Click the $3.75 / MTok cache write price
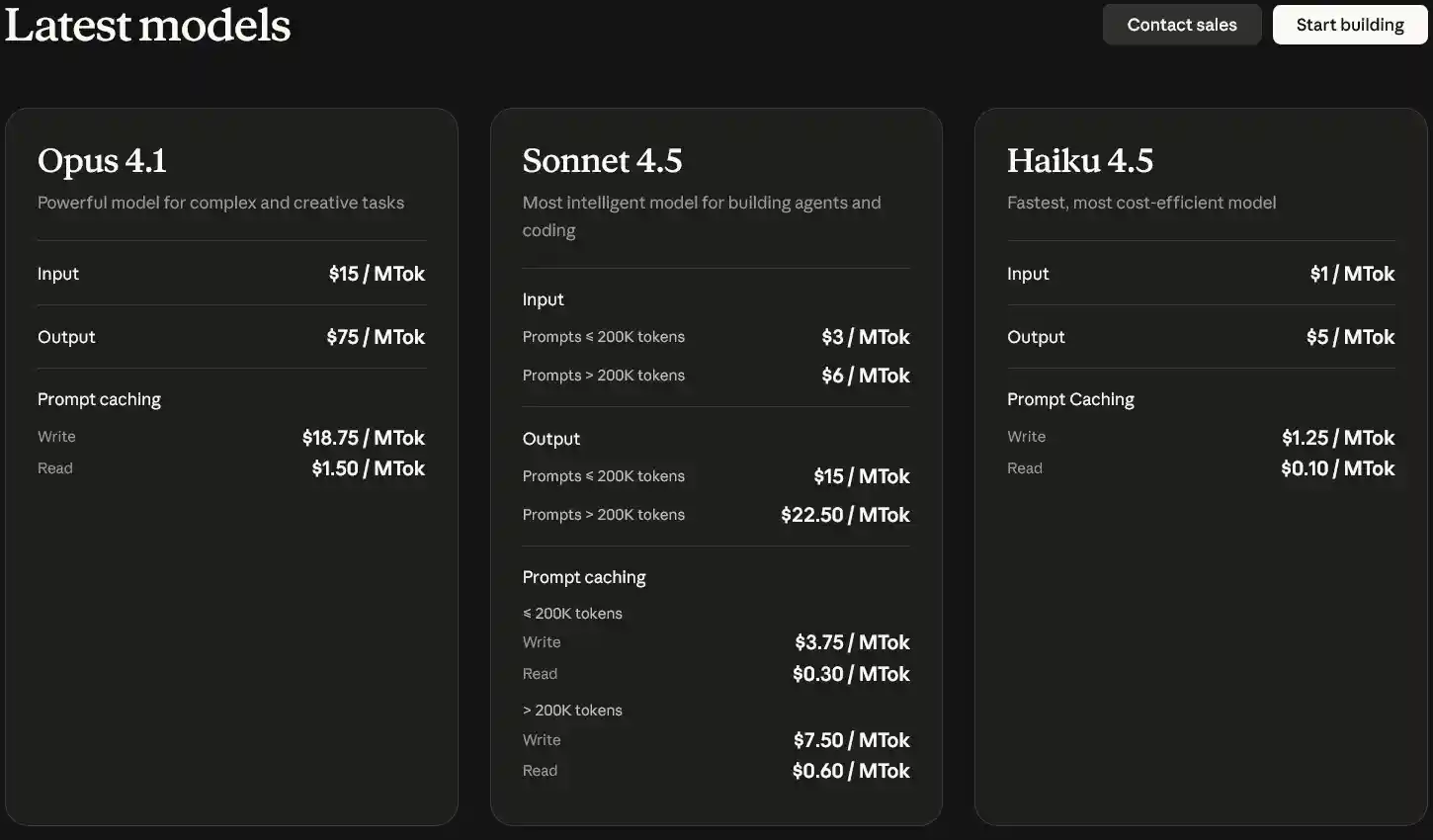 [x=852, y=642]
